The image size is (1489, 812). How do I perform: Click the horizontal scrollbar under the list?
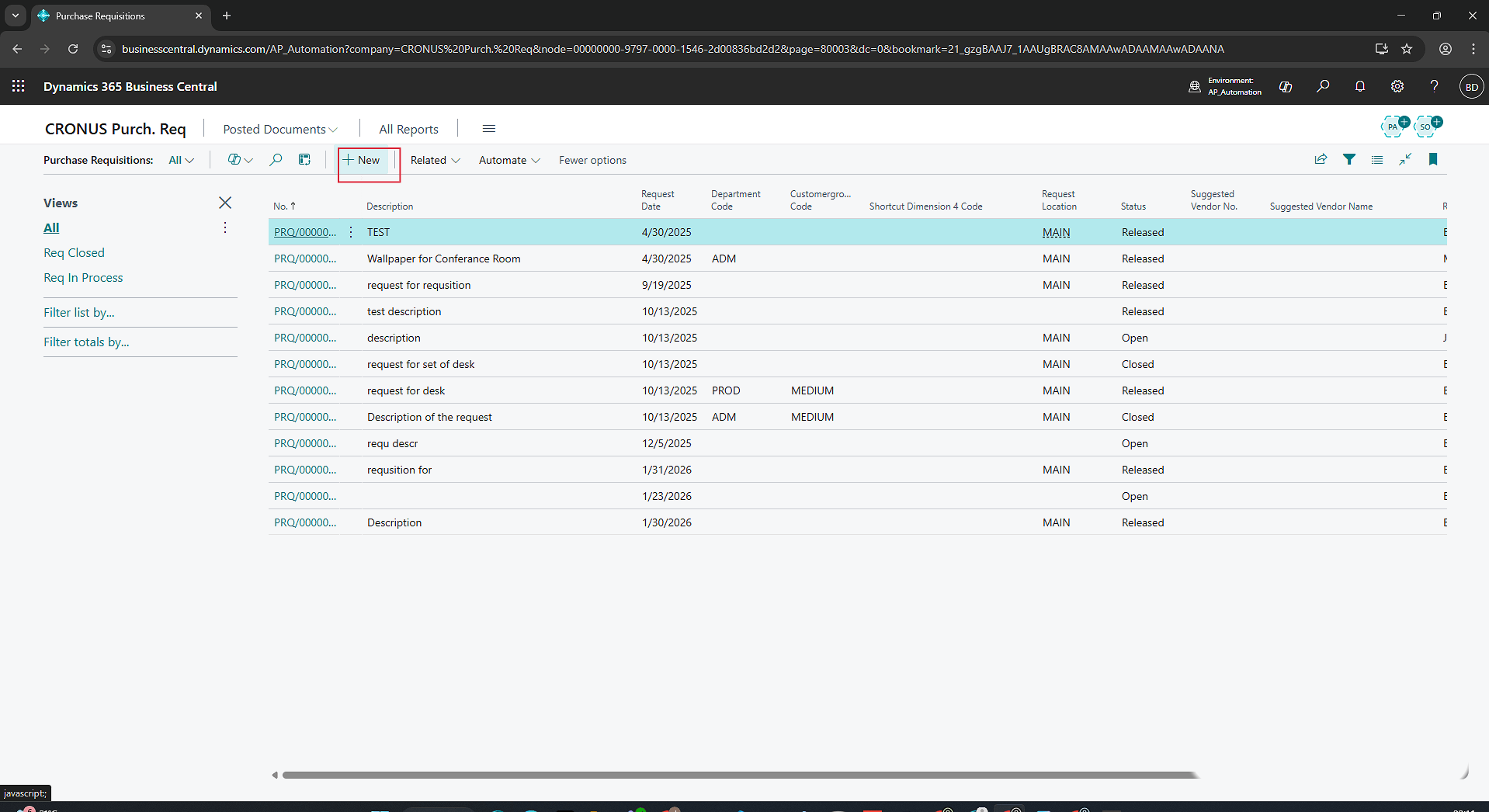click(738, 775)
